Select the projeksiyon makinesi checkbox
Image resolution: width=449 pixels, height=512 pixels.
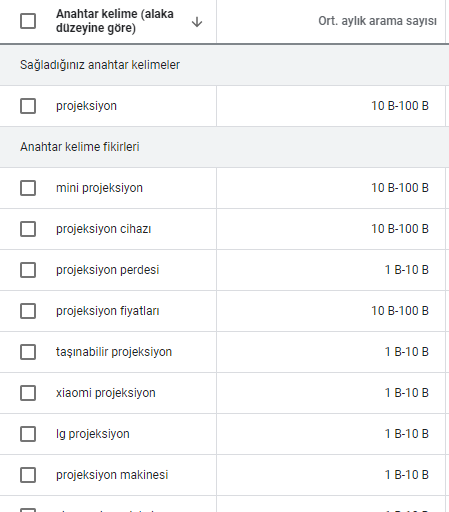[x=28, y=475]
